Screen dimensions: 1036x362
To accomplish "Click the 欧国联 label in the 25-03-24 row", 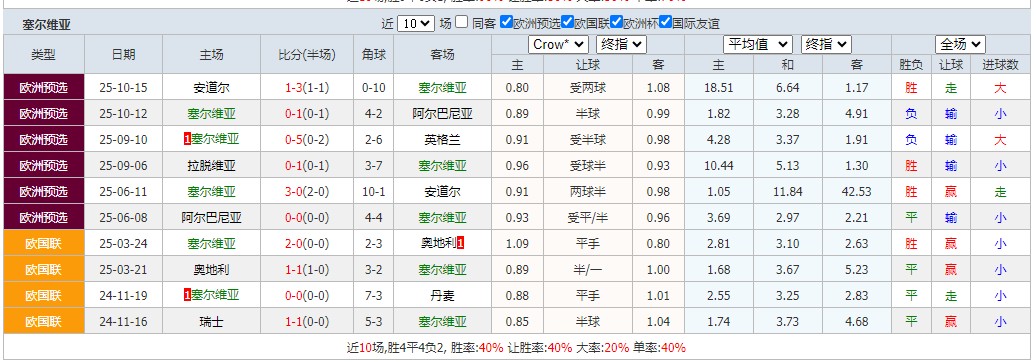I will click(x=44, y=244).
